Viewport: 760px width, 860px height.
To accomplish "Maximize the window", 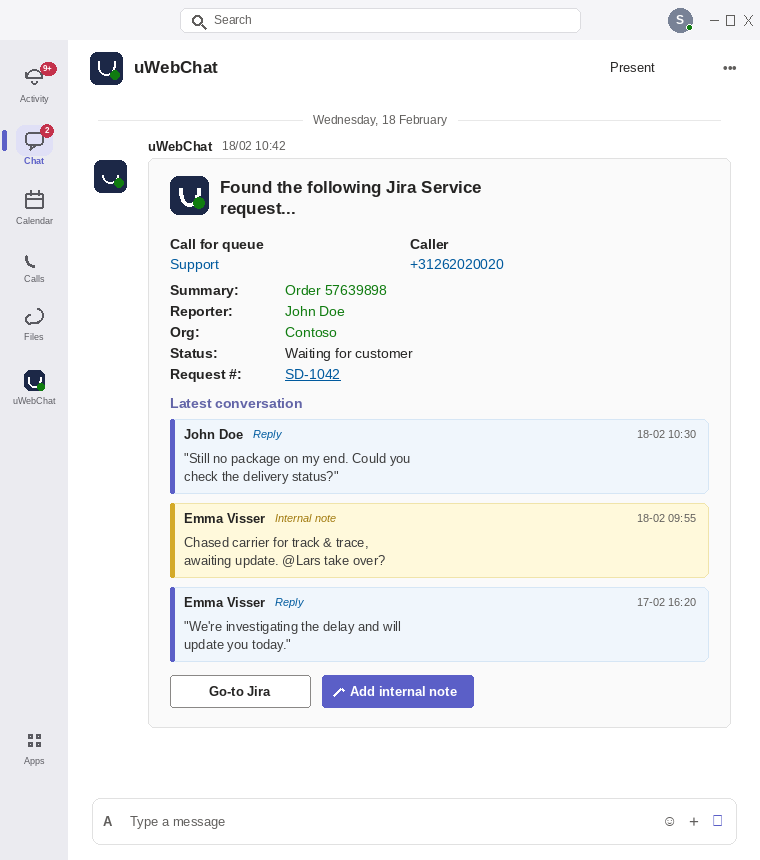I will pyautogui.click(x=730, y=20).
